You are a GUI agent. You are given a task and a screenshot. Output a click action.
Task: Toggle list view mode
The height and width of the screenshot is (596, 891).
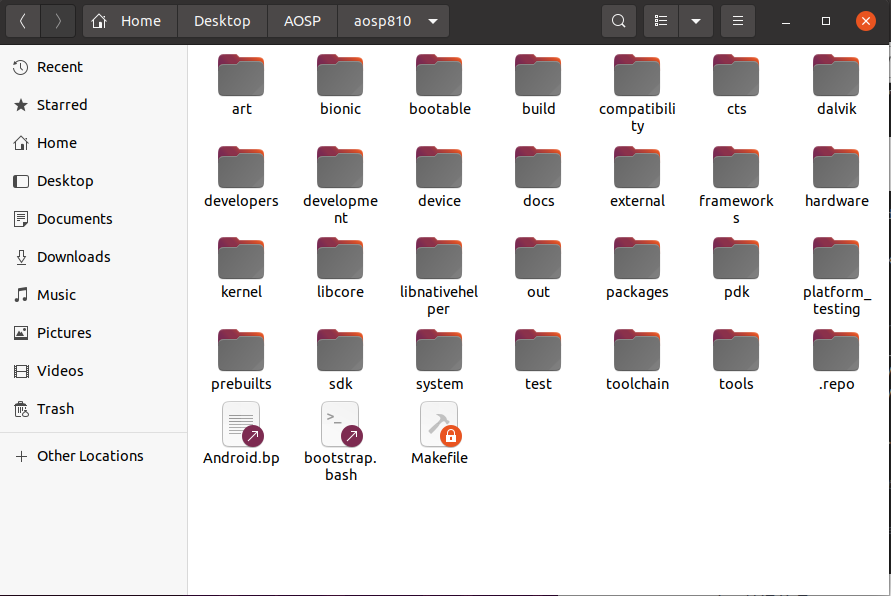click(x=661, y=21)
